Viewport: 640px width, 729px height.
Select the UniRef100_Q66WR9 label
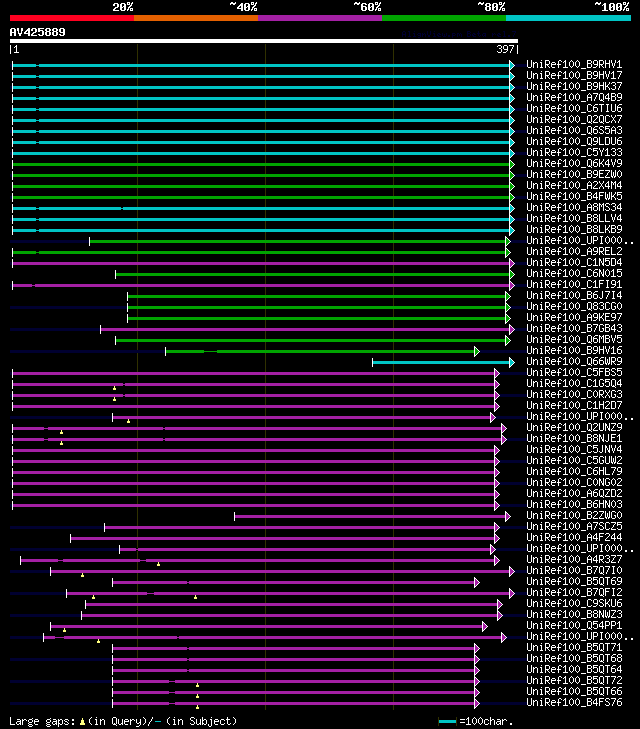tap(574, 361)
